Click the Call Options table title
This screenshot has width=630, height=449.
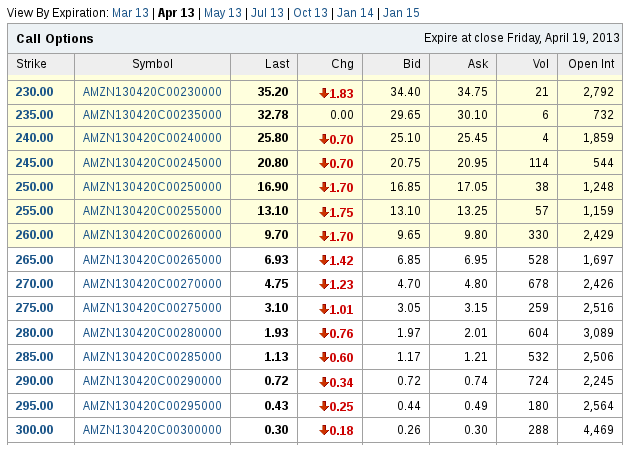coord(55,39)
